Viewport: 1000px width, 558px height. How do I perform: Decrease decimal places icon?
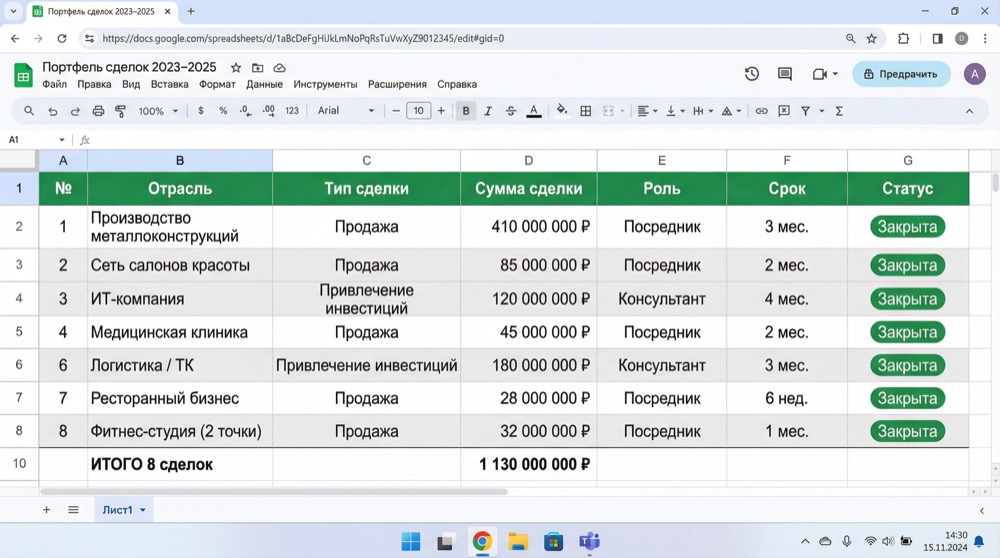click(246, 111)
